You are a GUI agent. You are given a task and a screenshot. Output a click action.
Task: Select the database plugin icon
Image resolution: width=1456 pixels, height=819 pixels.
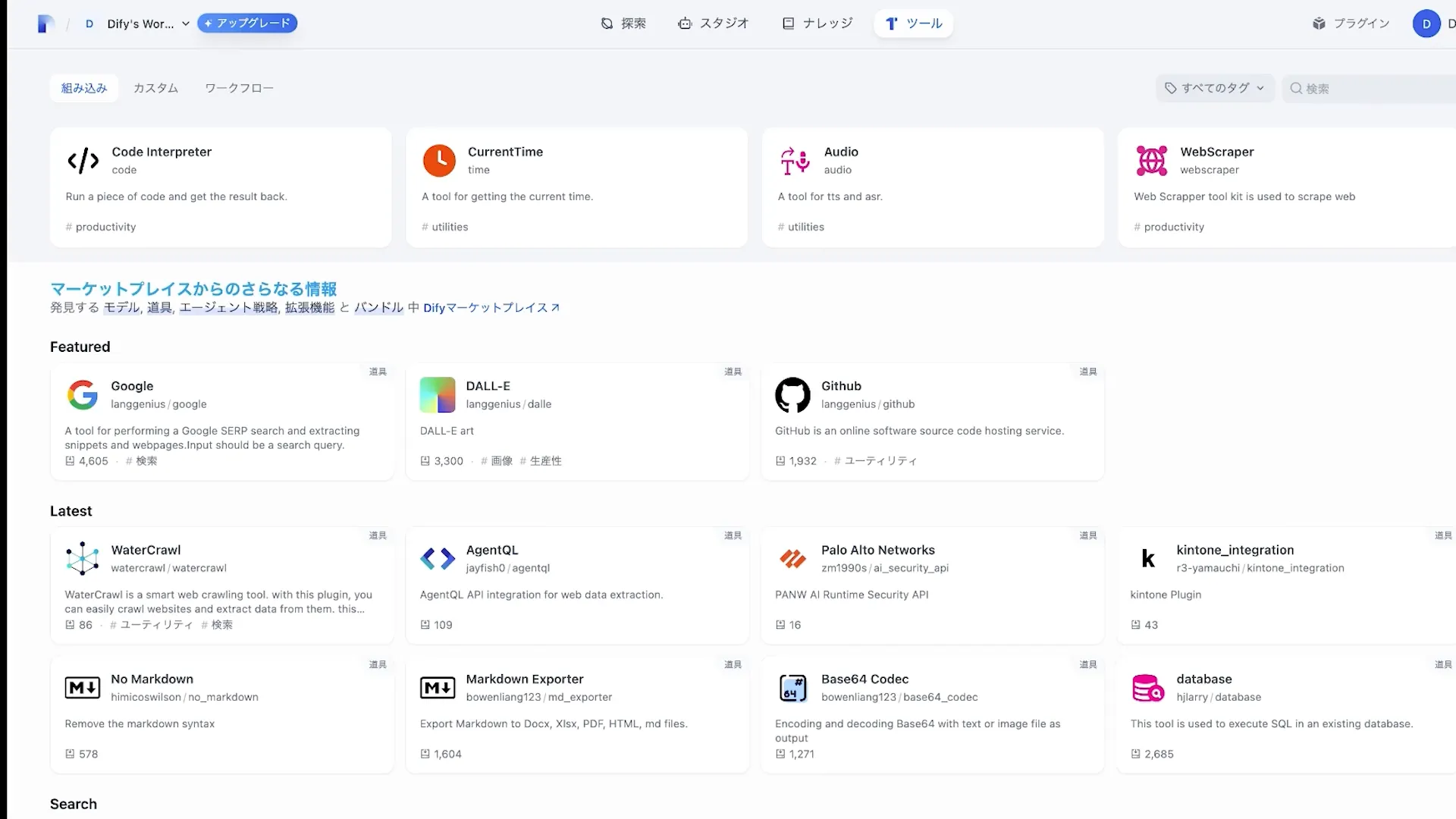click(1148, 688)
